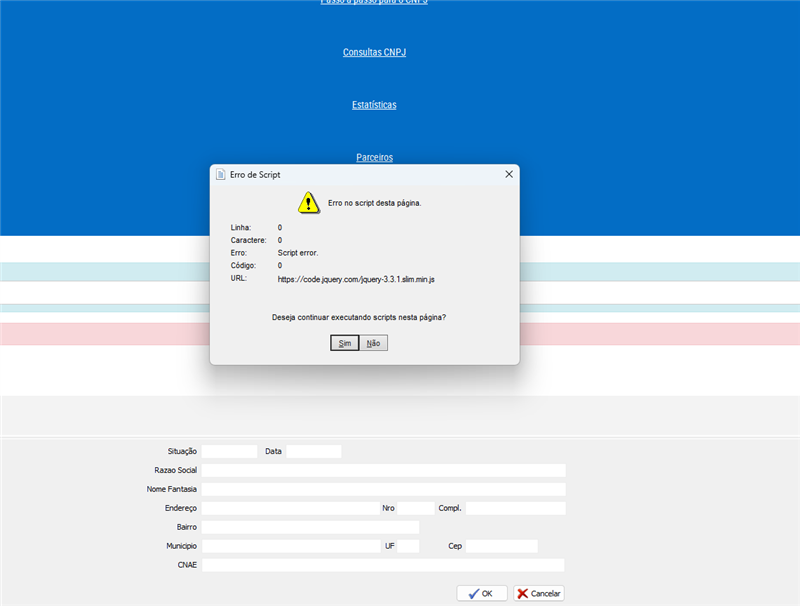Screen dimensions: 800x606
Task: Open the Consultas CNPJ link
Action: coord(374,52)
